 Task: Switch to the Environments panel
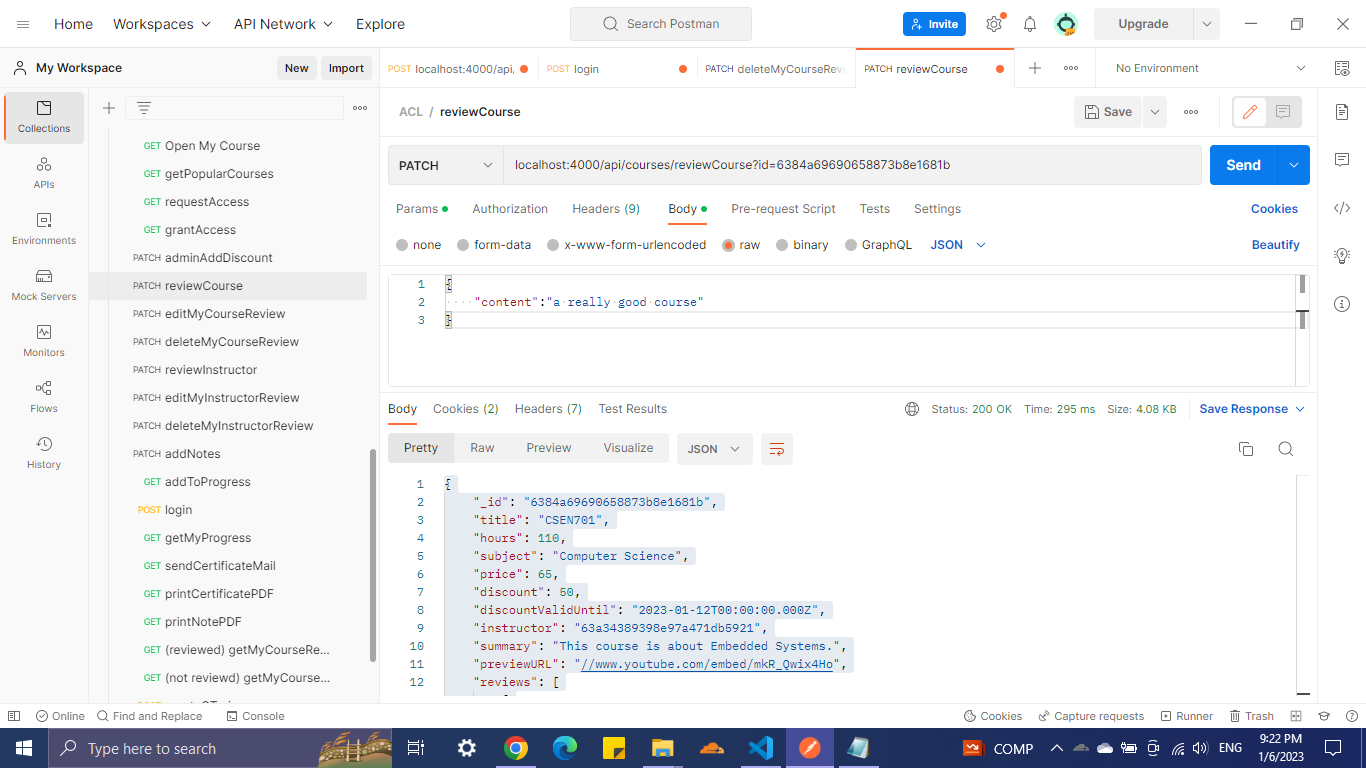pyautogui.click(x=44, y=228)
